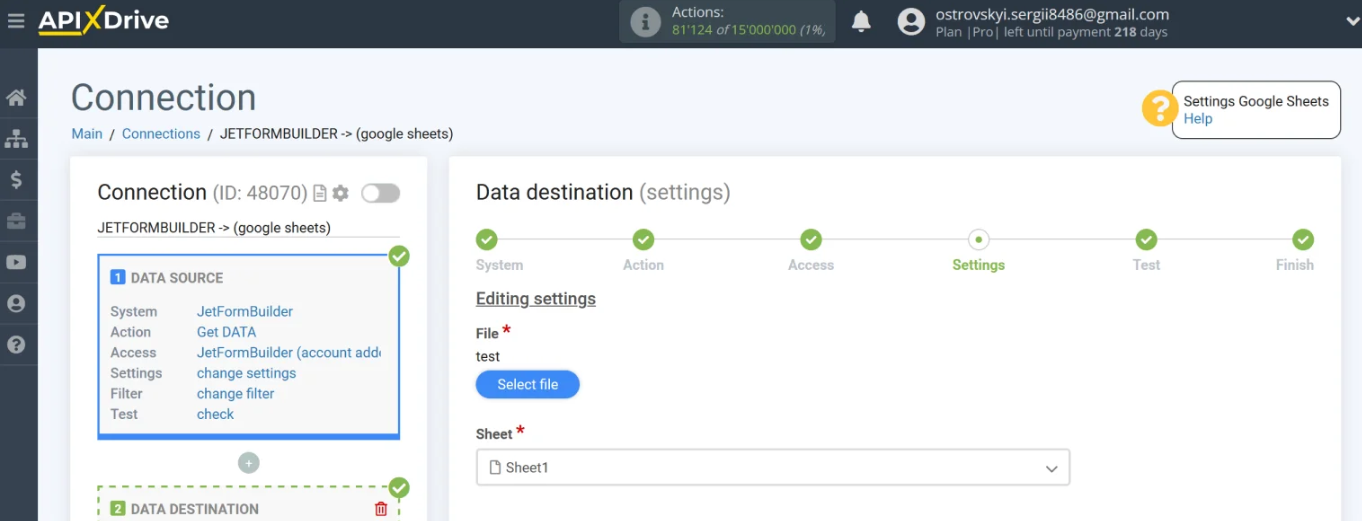Open the actions info icon
This screenshot has width=1362, height=521.
coord(645,22)
